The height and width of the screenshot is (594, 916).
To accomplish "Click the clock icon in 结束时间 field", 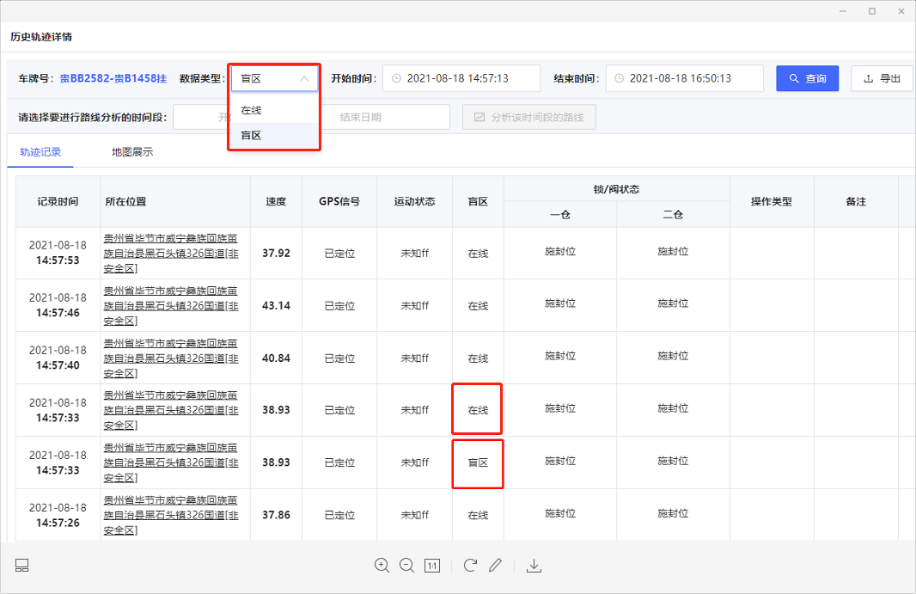I will pos(619,78).
